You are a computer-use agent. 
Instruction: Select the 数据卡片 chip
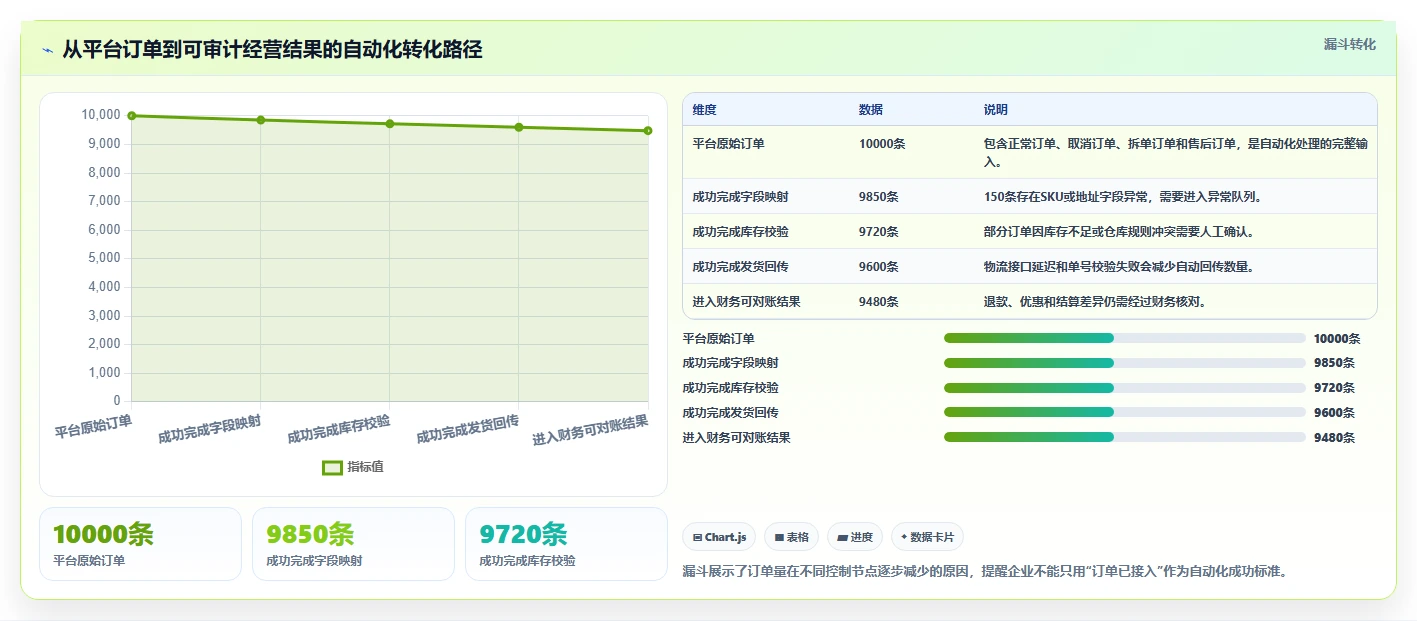[x=927, y=537]
